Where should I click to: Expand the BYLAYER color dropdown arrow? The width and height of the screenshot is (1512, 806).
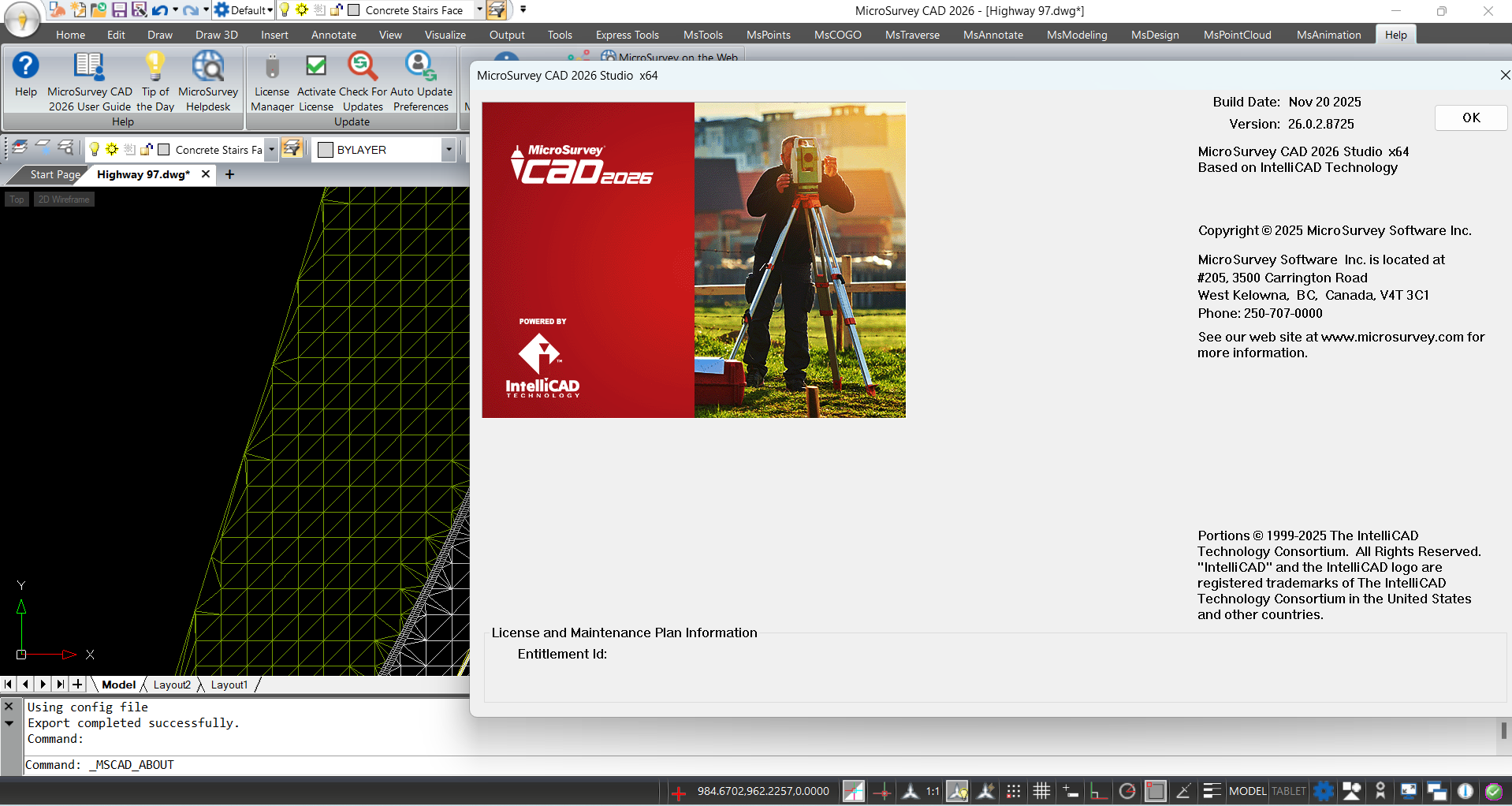point(449,149)
